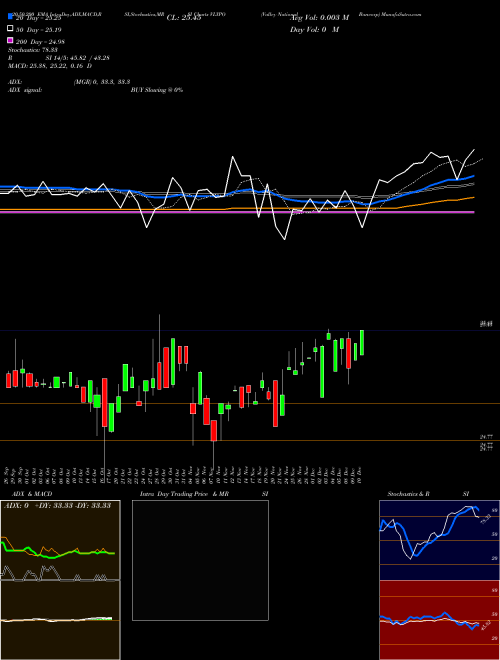
Task: Click the 'ADX signal:' label
Action: (x=25, y=90)
